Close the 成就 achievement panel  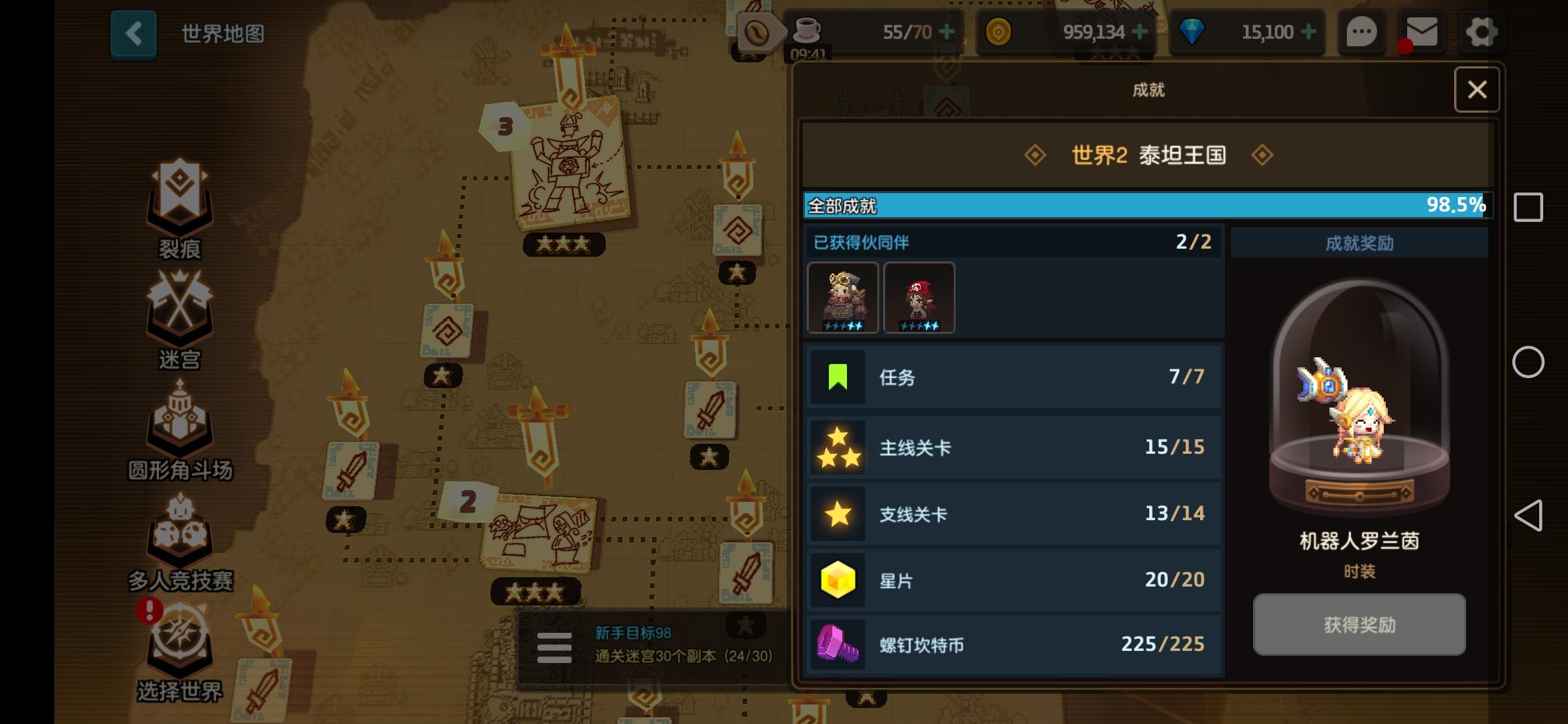tap(1477, 89)
